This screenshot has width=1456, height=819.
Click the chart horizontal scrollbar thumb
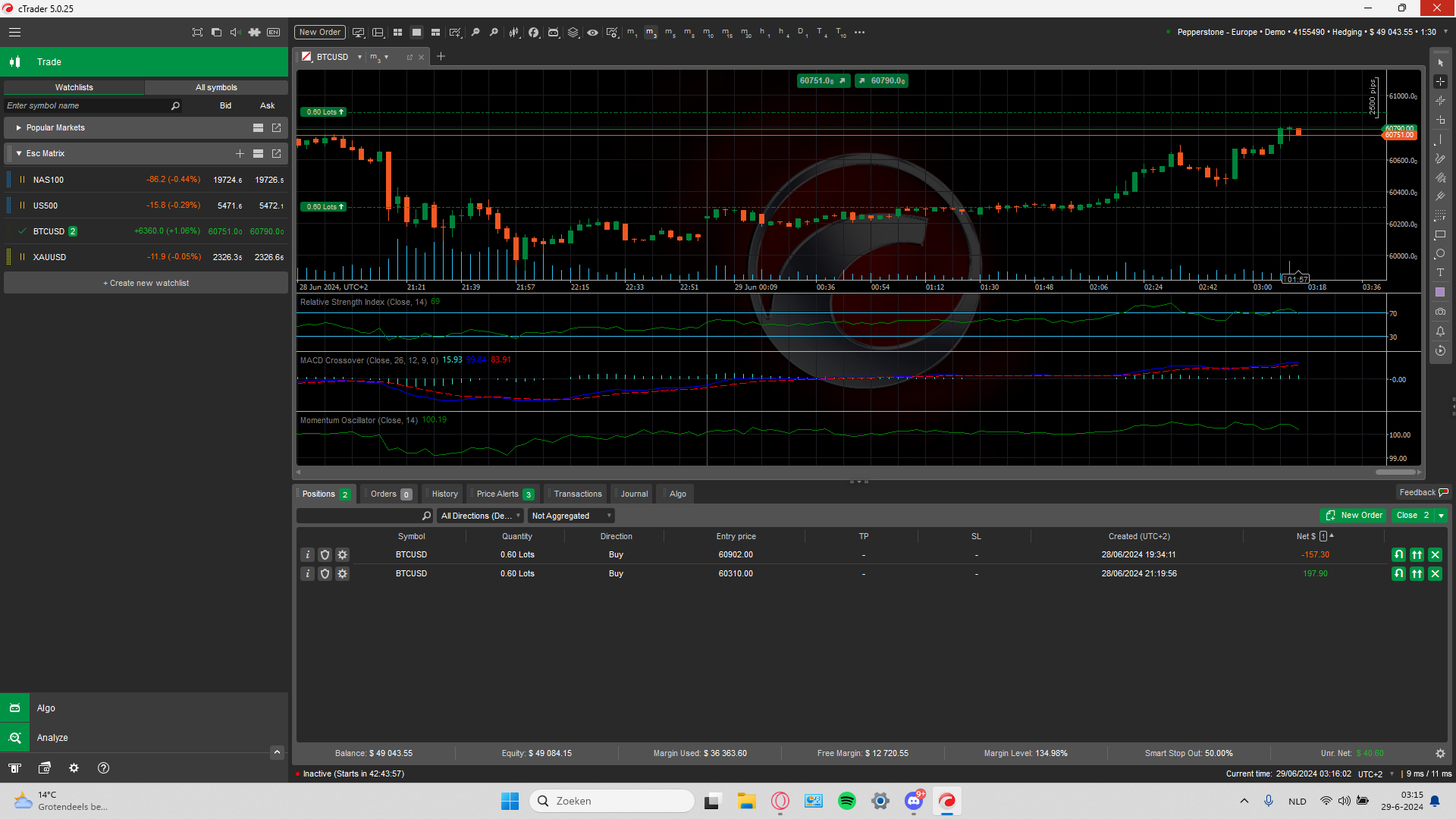coord(1395,472)
